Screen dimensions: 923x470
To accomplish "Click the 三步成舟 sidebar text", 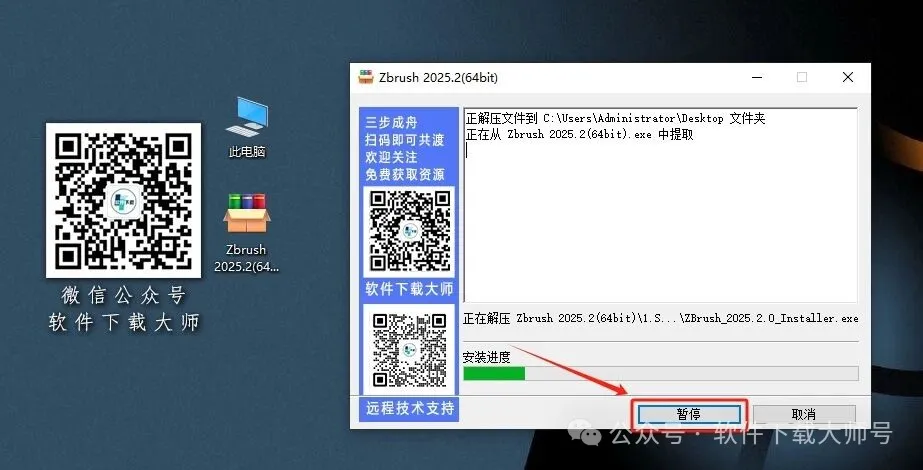I will point(391,123).
